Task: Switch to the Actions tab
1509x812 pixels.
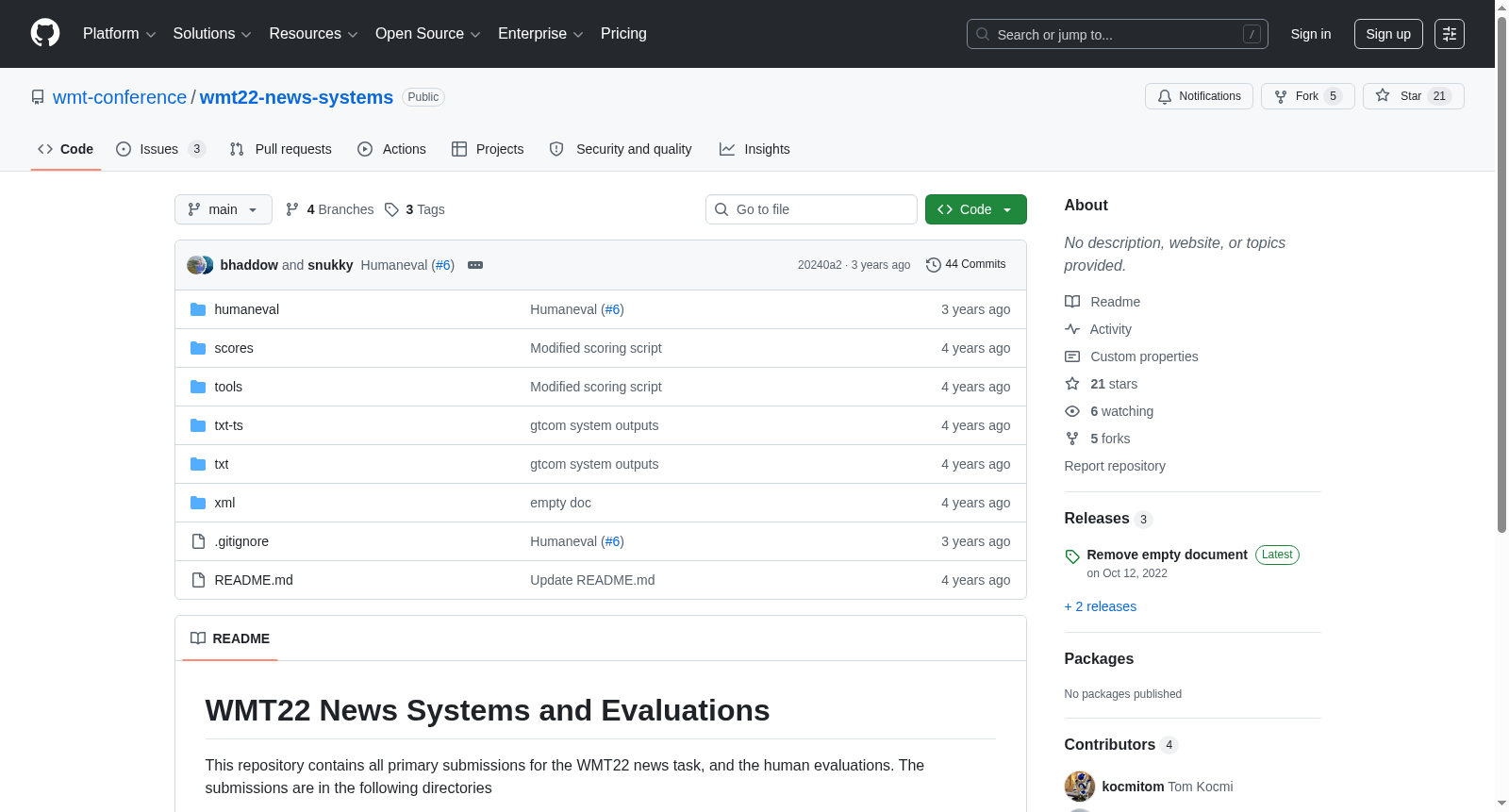Action: pyautogui.click(x=392, y=149)
